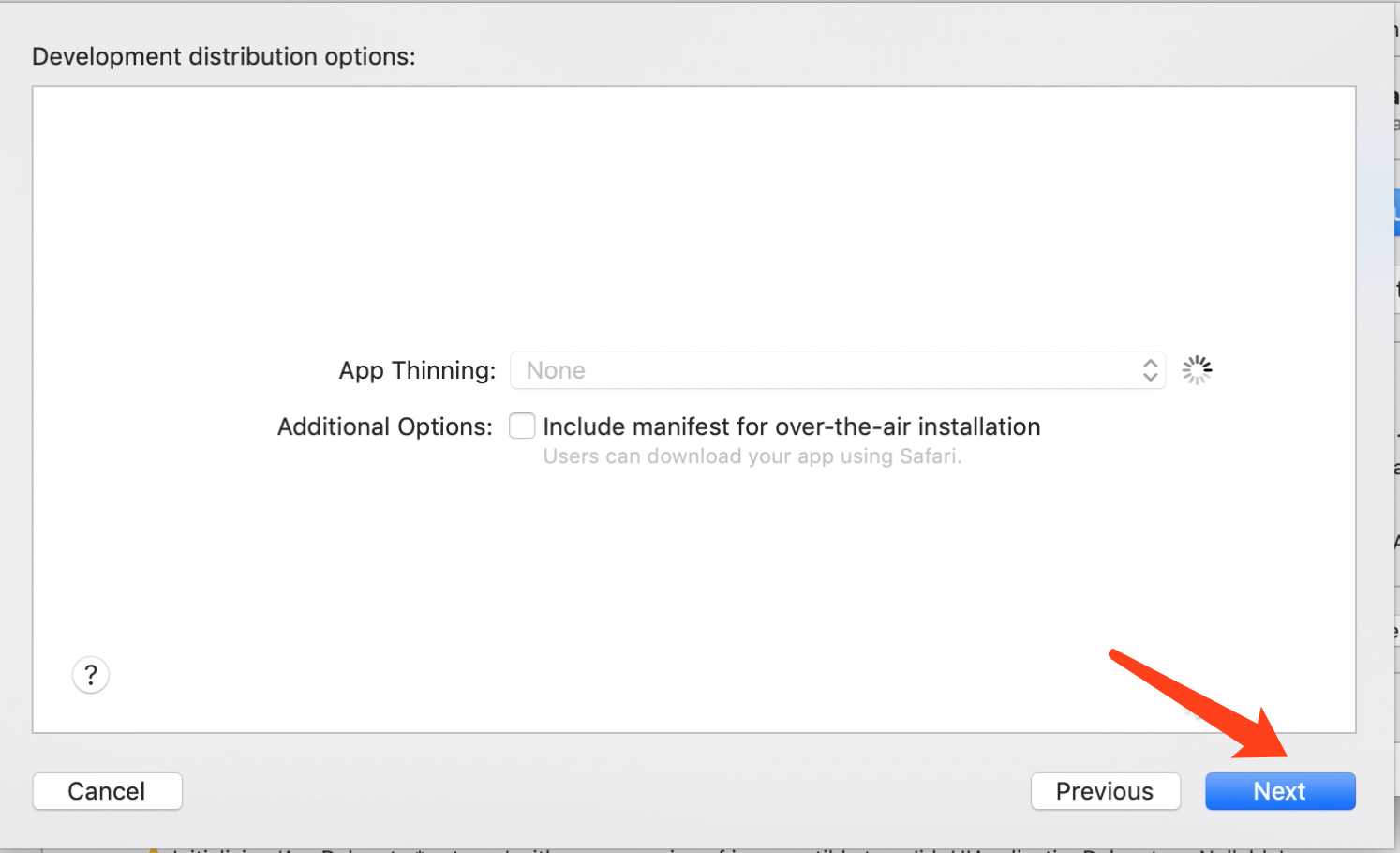The width and height of the screenshot is (1400, 853).
Task: Go back with the Previous button
Action: (1105, 791)
